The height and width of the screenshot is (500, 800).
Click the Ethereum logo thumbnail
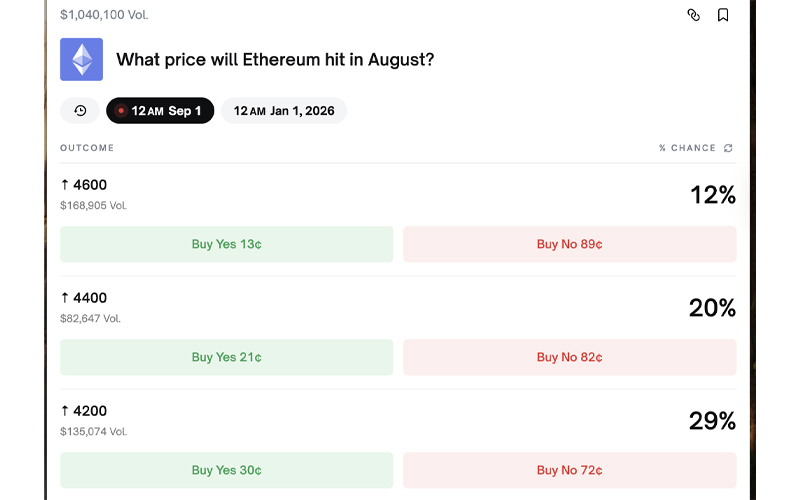(82, 59)
